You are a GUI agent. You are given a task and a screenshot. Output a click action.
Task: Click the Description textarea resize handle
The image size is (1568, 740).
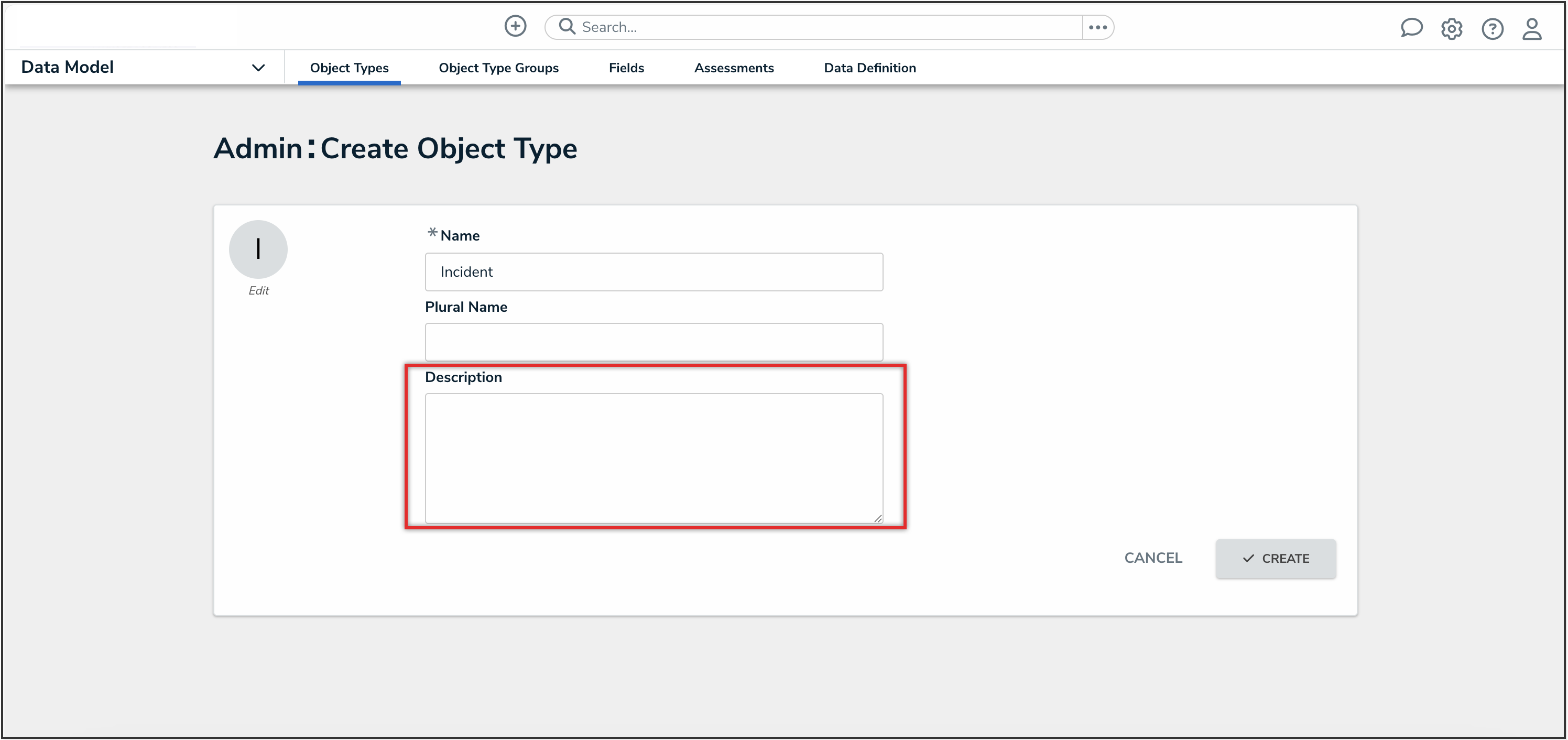(x=877, y=518)
